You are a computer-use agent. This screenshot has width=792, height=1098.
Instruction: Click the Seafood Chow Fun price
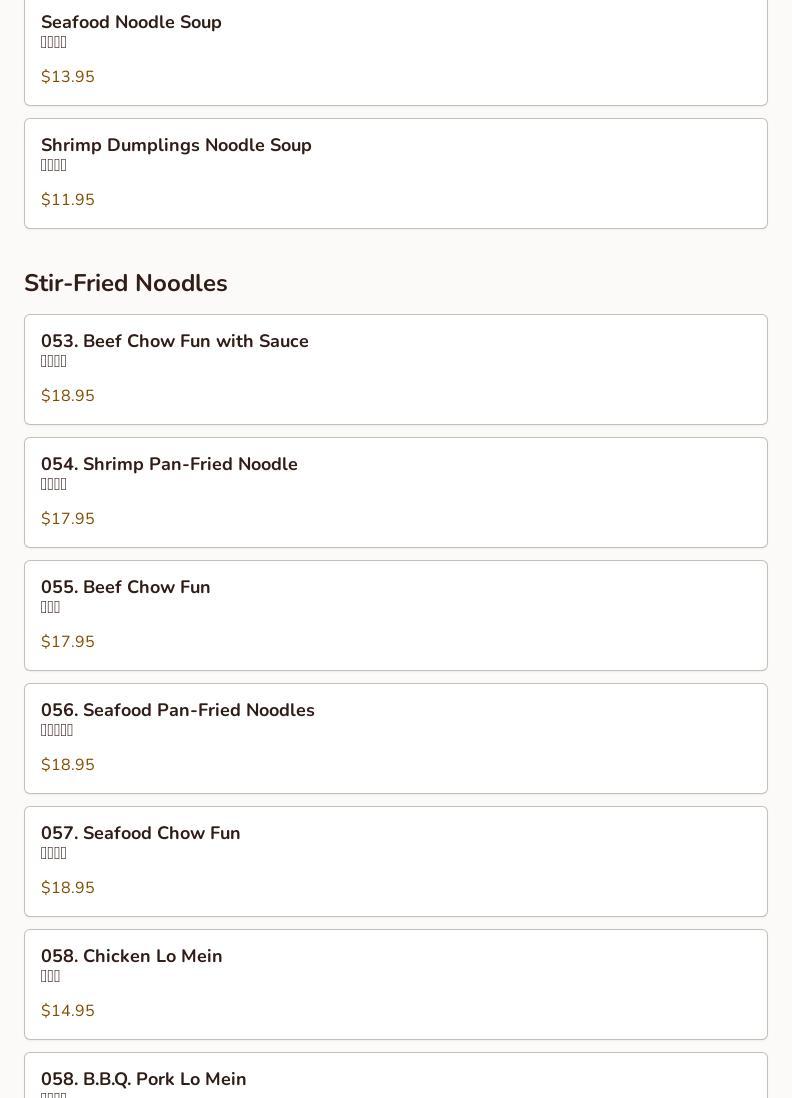click(x=68, y=888)
